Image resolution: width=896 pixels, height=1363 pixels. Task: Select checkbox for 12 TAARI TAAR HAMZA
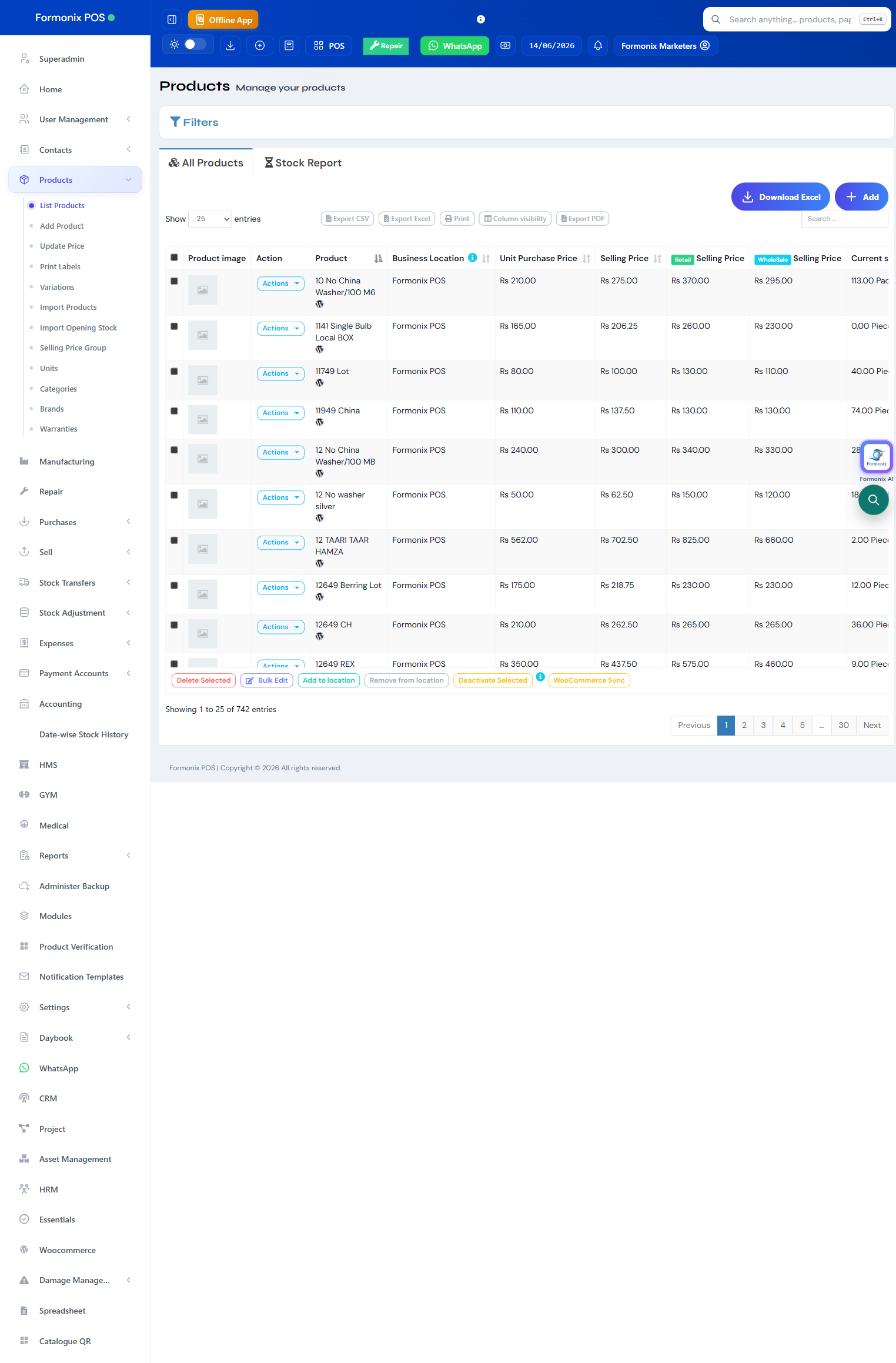(174, 540)
